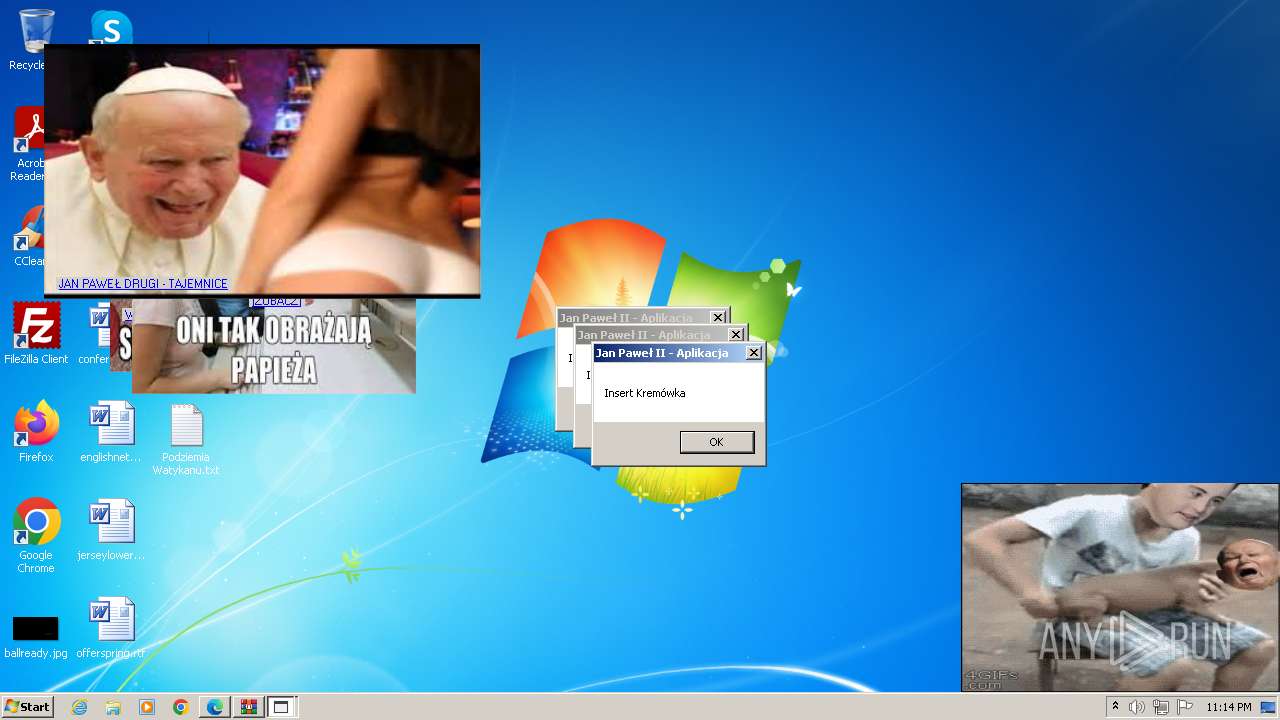Open Windows Media Player taskbar icon
1280x720 pixels.
147,707
